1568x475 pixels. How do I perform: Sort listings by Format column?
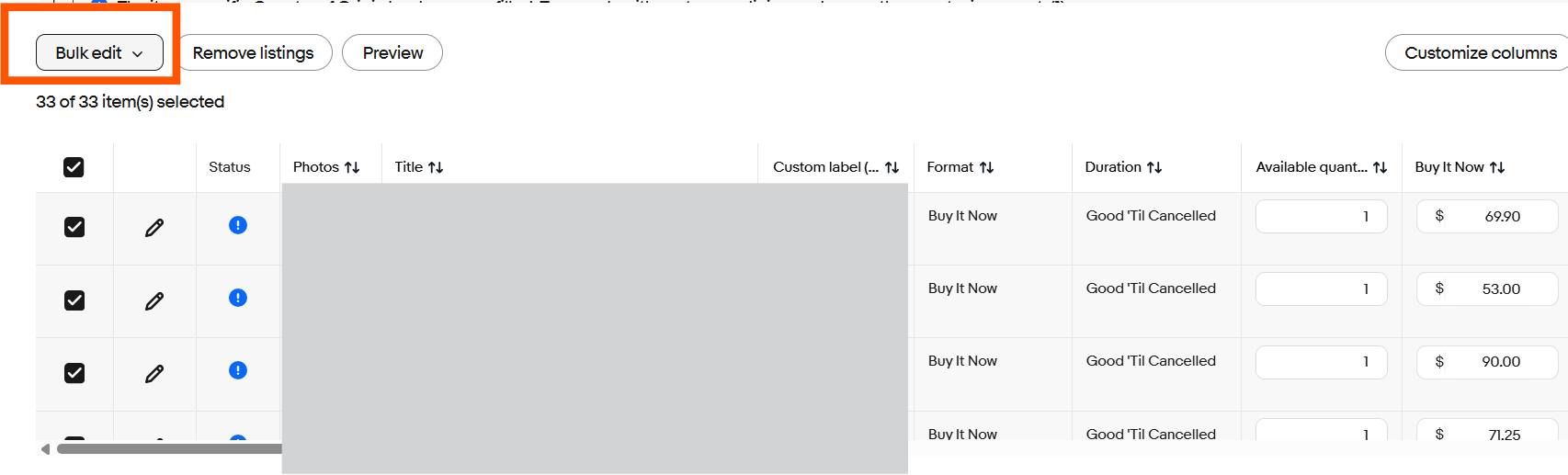tap(960, 167)
